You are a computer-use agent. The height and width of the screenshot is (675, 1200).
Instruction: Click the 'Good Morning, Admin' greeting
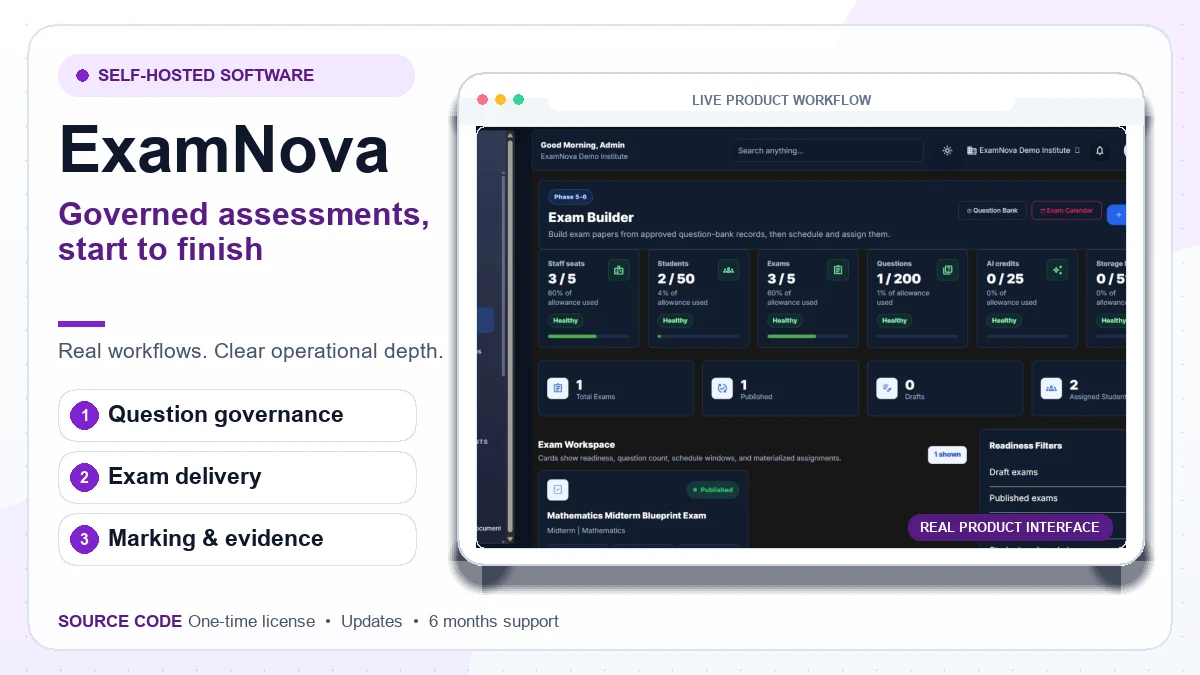pos(583,145)
